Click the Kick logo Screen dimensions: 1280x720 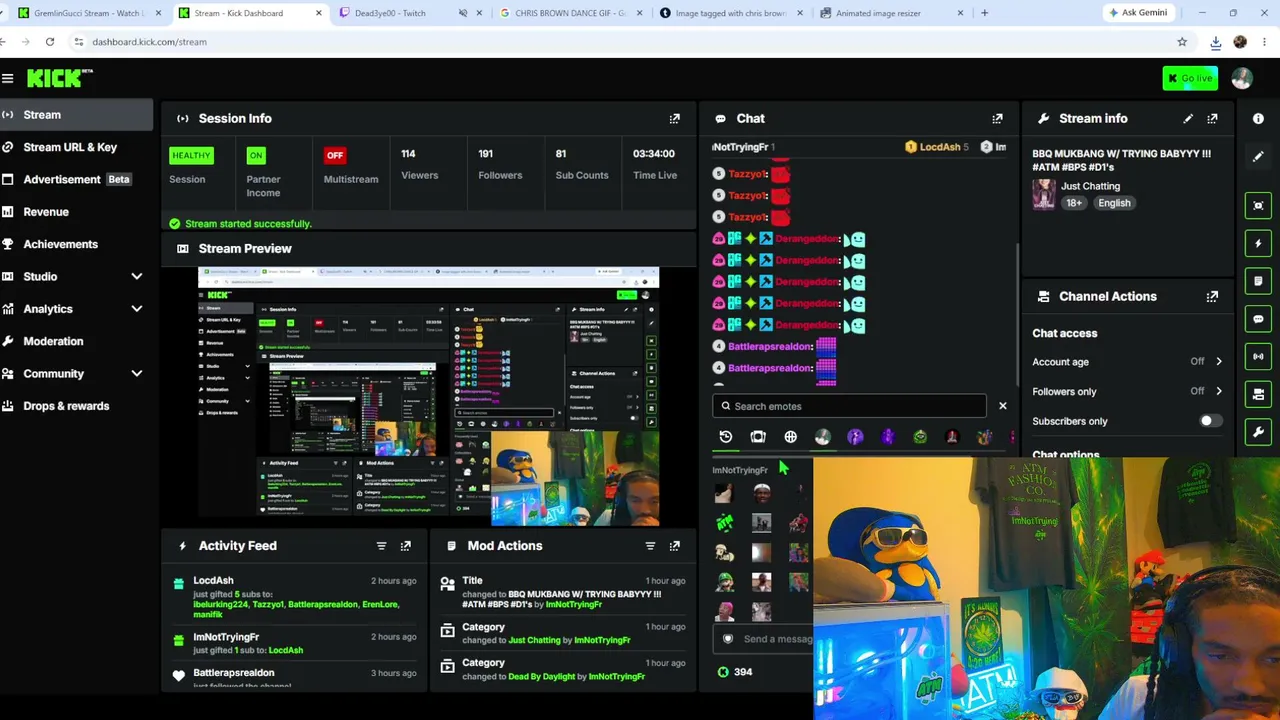[60, 78]
